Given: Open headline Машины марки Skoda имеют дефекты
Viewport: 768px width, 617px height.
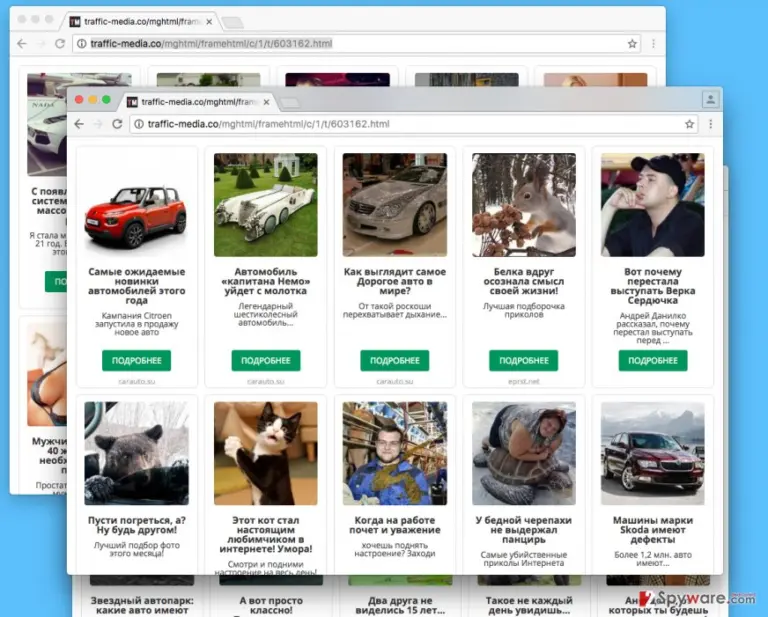Looking at the screenshot, I should (x=653, y=530).
